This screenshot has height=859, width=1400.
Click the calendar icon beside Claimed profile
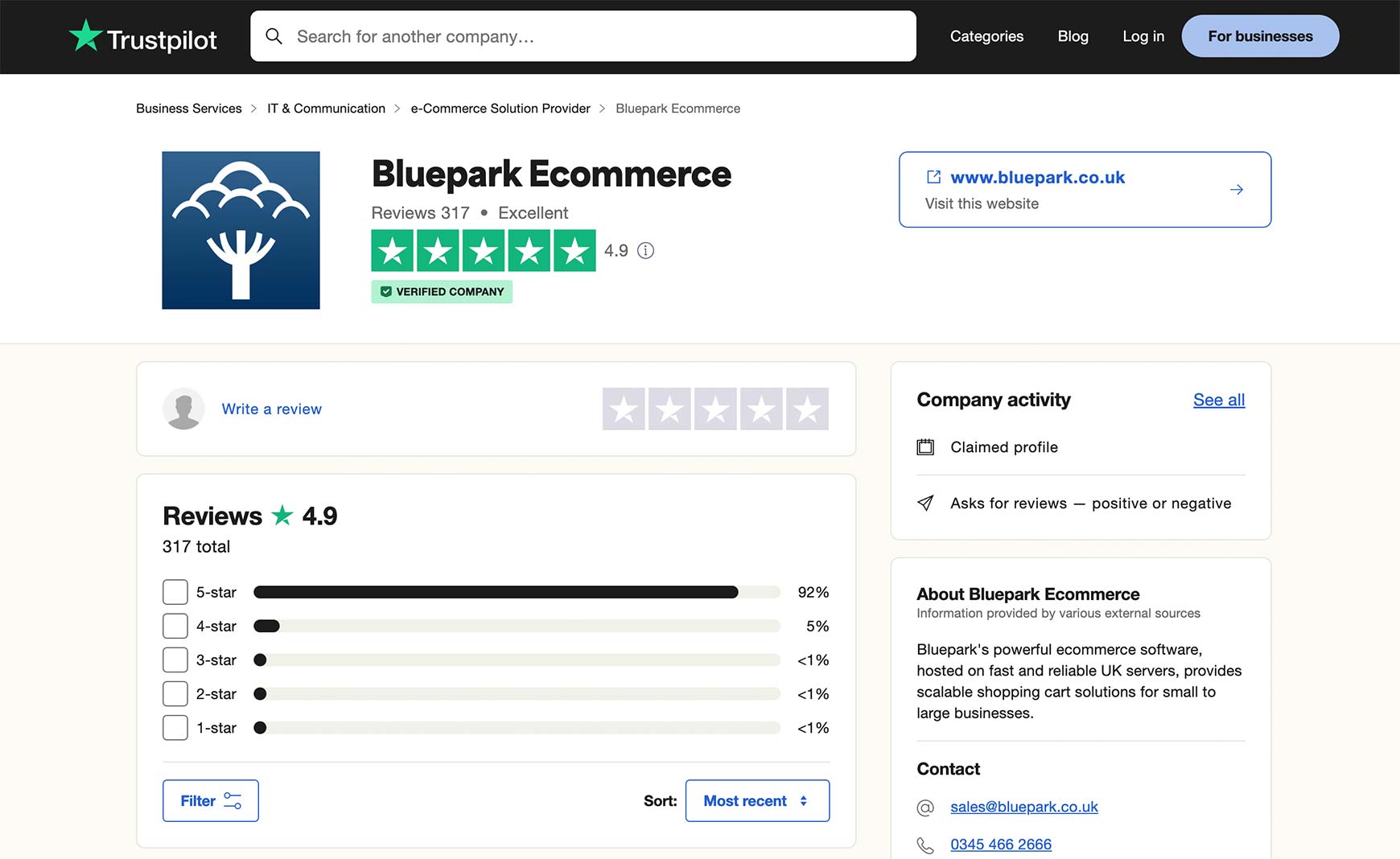click(x=925, y=447)
